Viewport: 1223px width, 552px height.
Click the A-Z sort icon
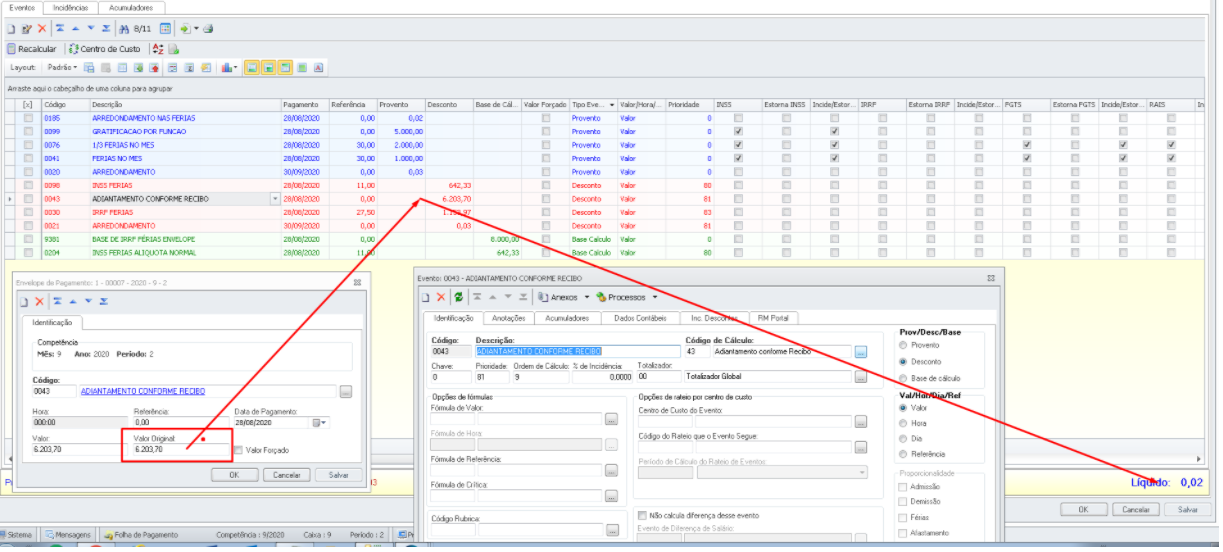[158, 48]
